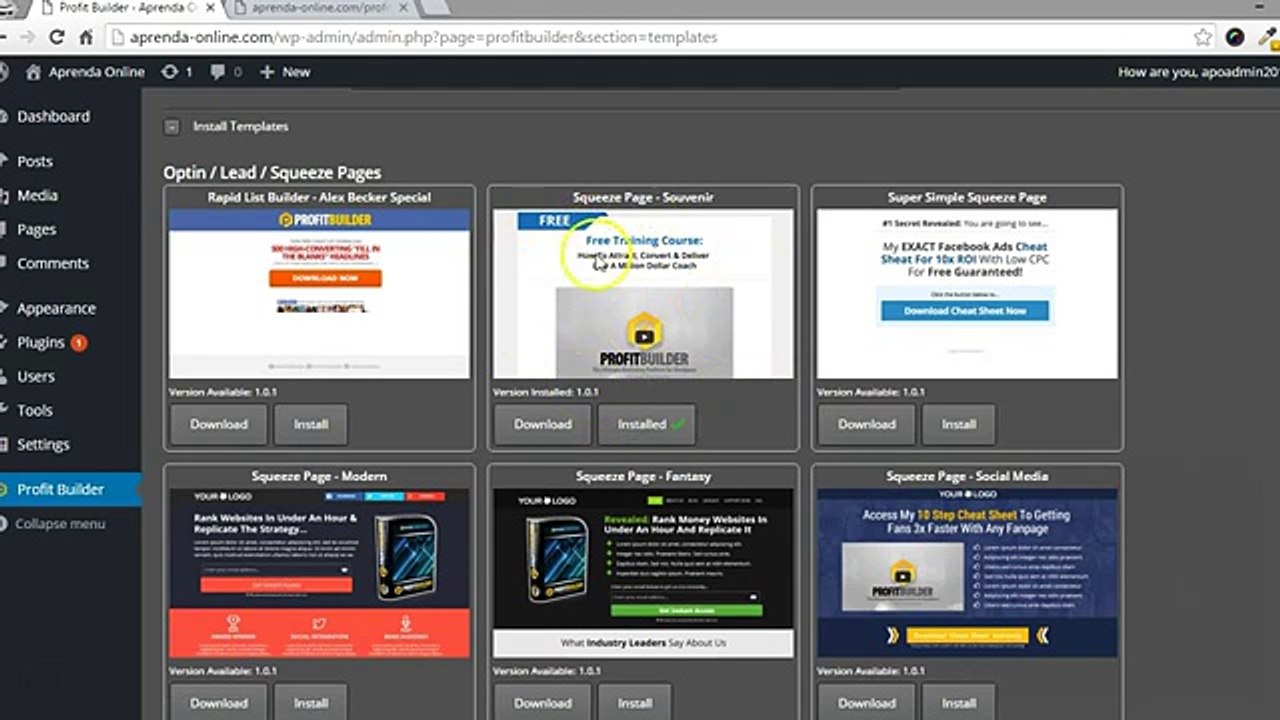Screen dimensions: 1280x720
Task: Click the Super Simple Squeeze Page thumbnail
Action: pos(967,294)
